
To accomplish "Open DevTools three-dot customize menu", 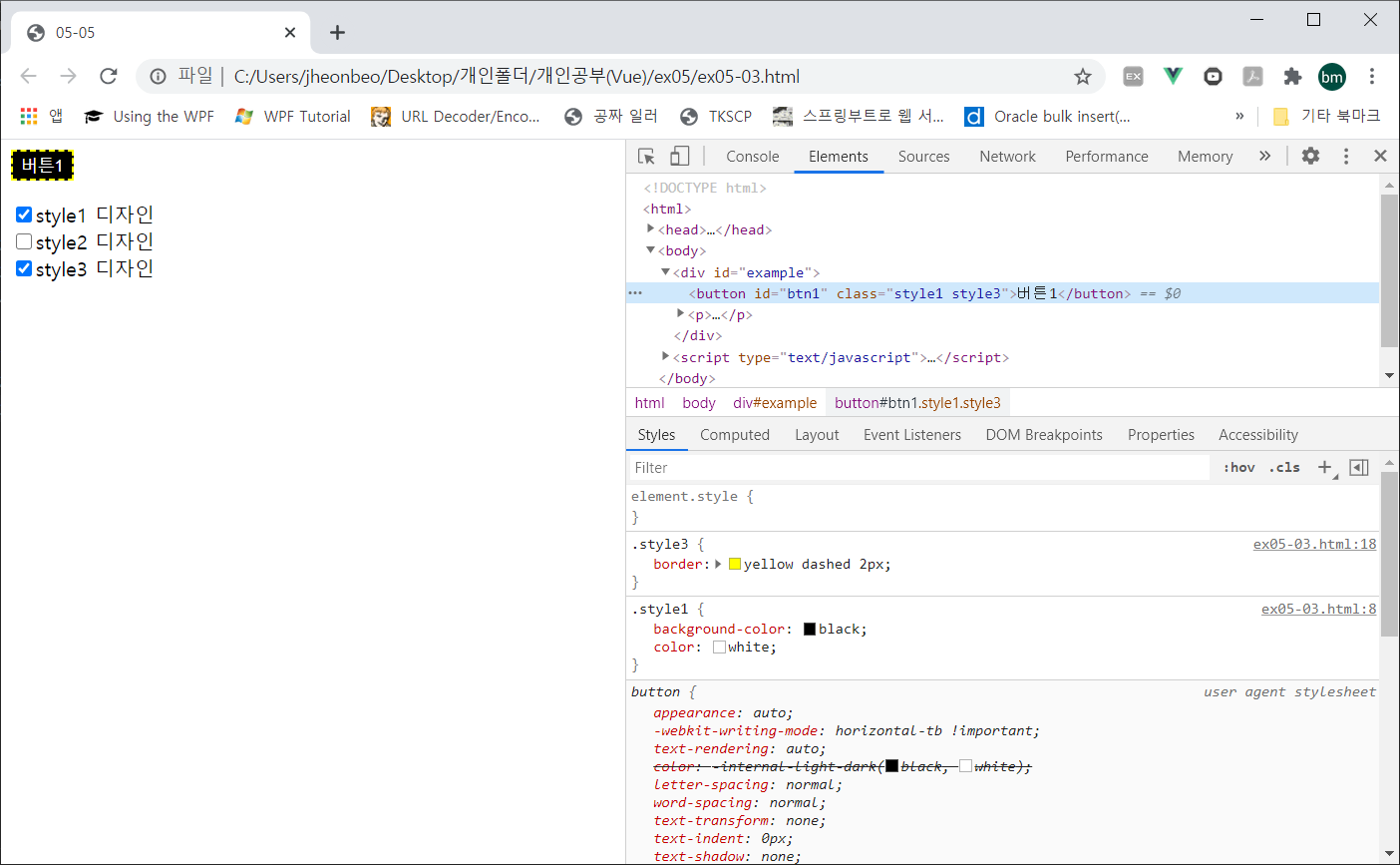I will [x=1346, y=156].
